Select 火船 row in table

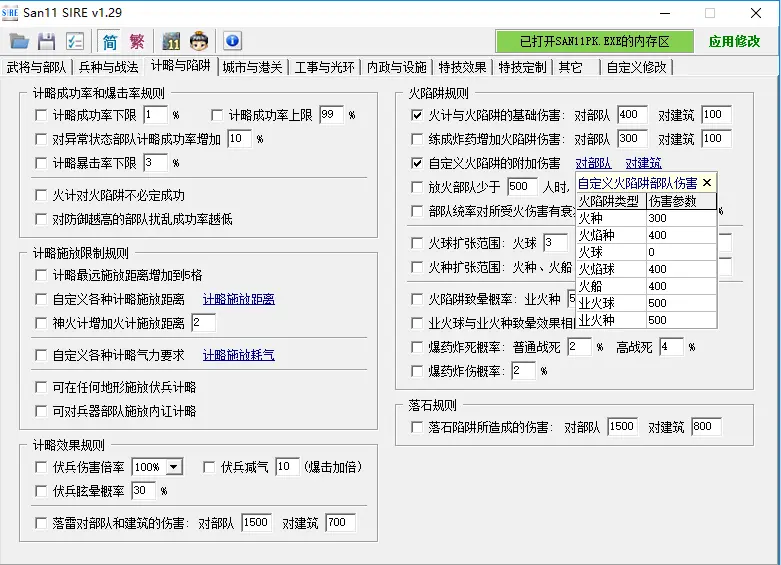(x=647, y=286)
